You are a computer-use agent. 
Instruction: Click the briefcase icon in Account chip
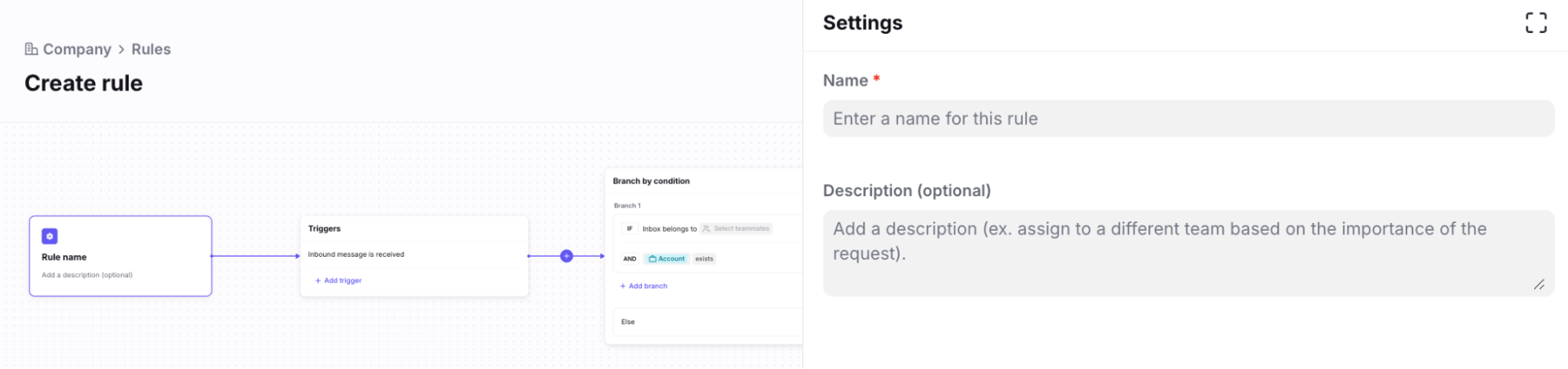click(x=653, y=259)
